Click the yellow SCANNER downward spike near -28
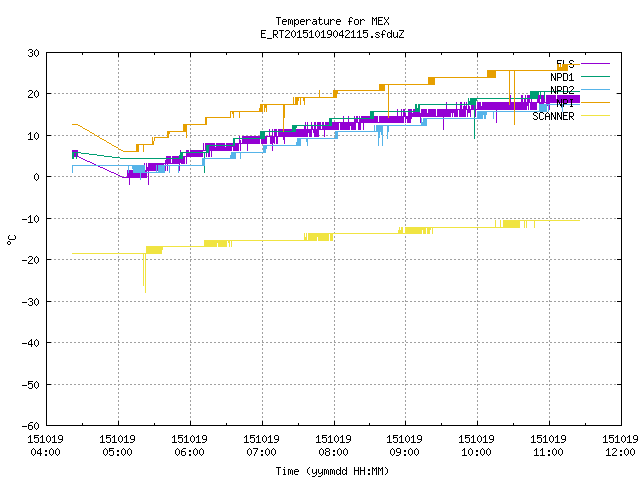Screen dimensions: 640x480 145,273
